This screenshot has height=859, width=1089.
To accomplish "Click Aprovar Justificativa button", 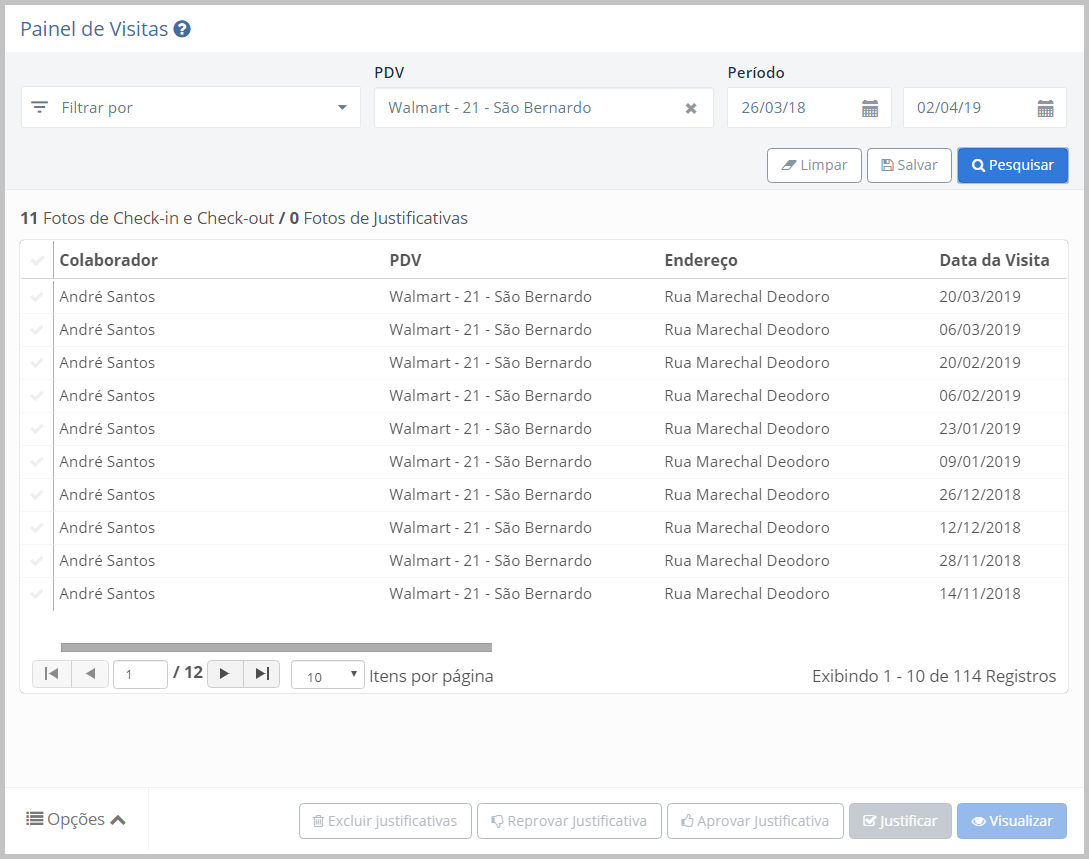I will [756, 821].
